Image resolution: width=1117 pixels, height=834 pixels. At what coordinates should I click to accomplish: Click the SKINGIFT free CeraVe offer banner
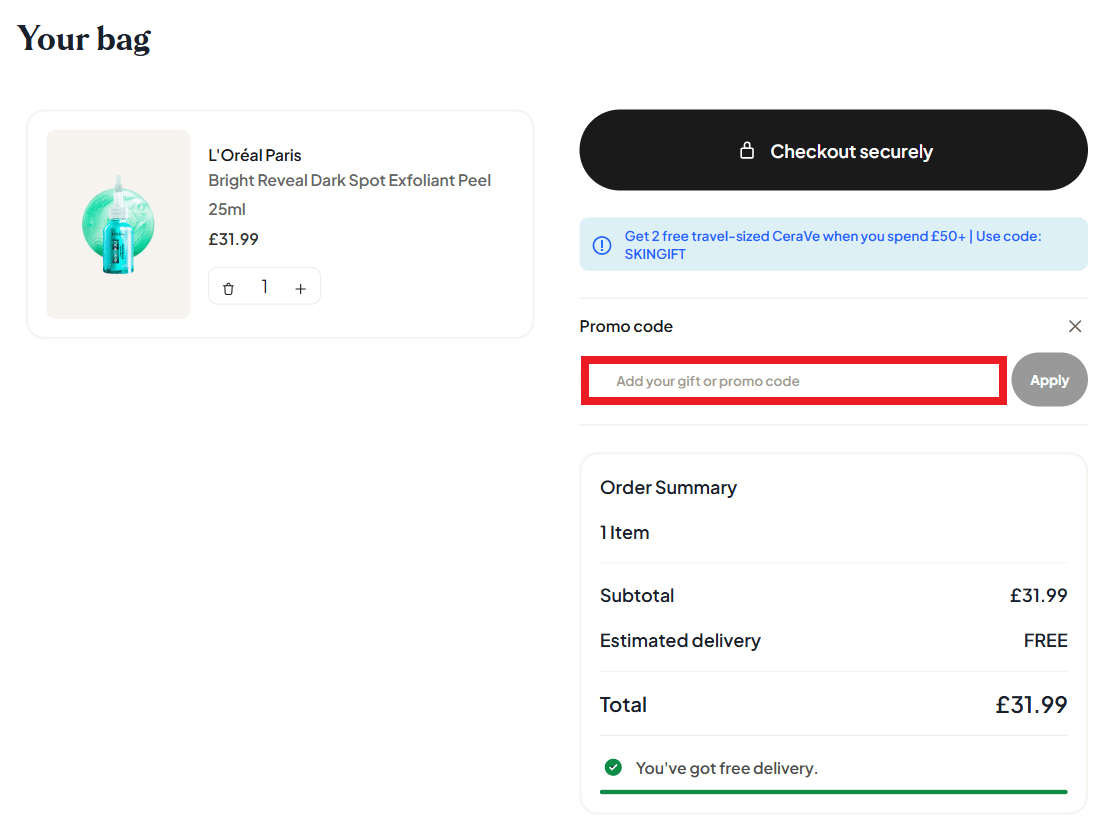tap(832, 245)
